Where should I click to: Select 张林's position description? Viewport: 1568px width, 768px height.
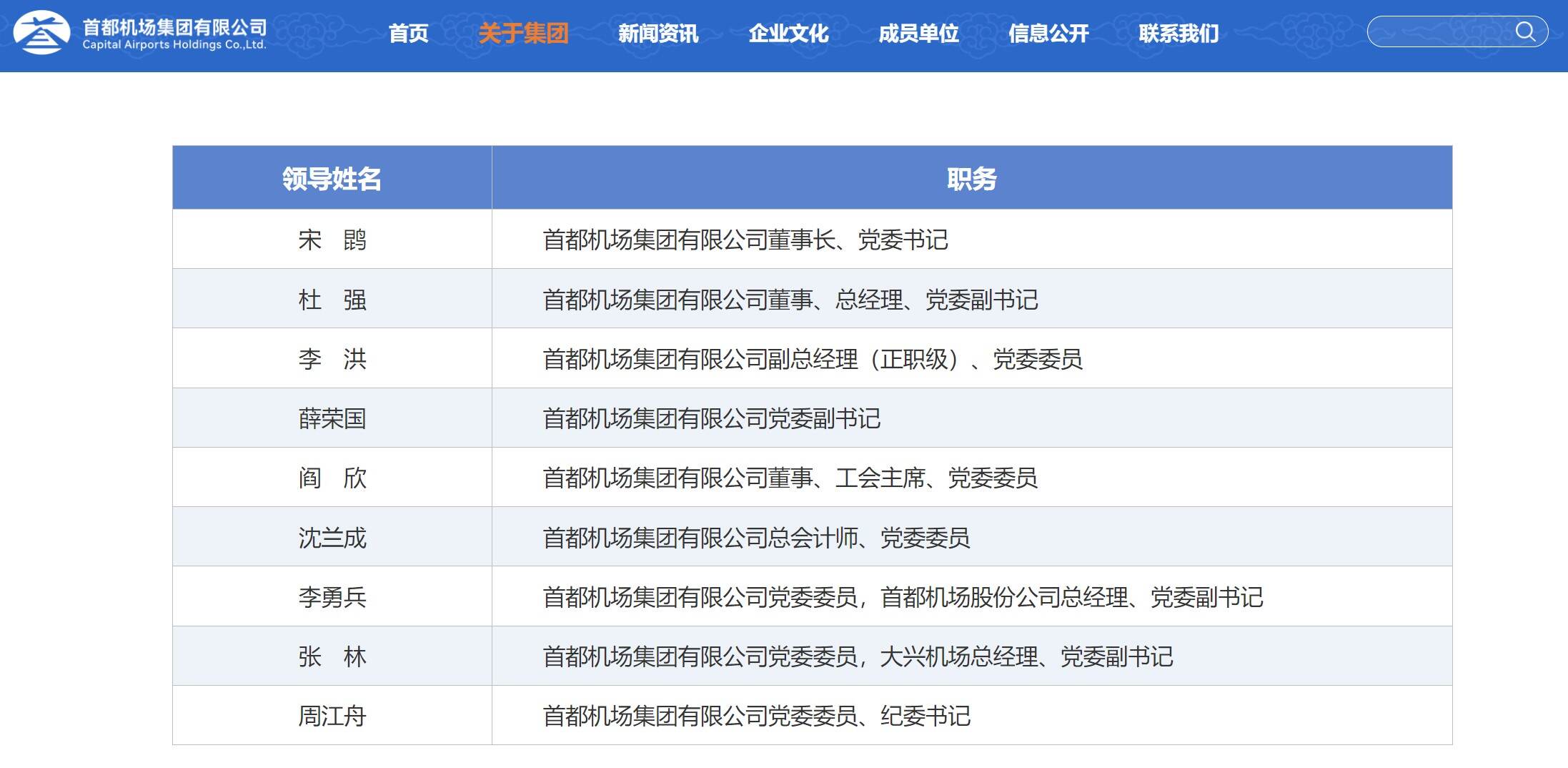[x=858, y=656]
